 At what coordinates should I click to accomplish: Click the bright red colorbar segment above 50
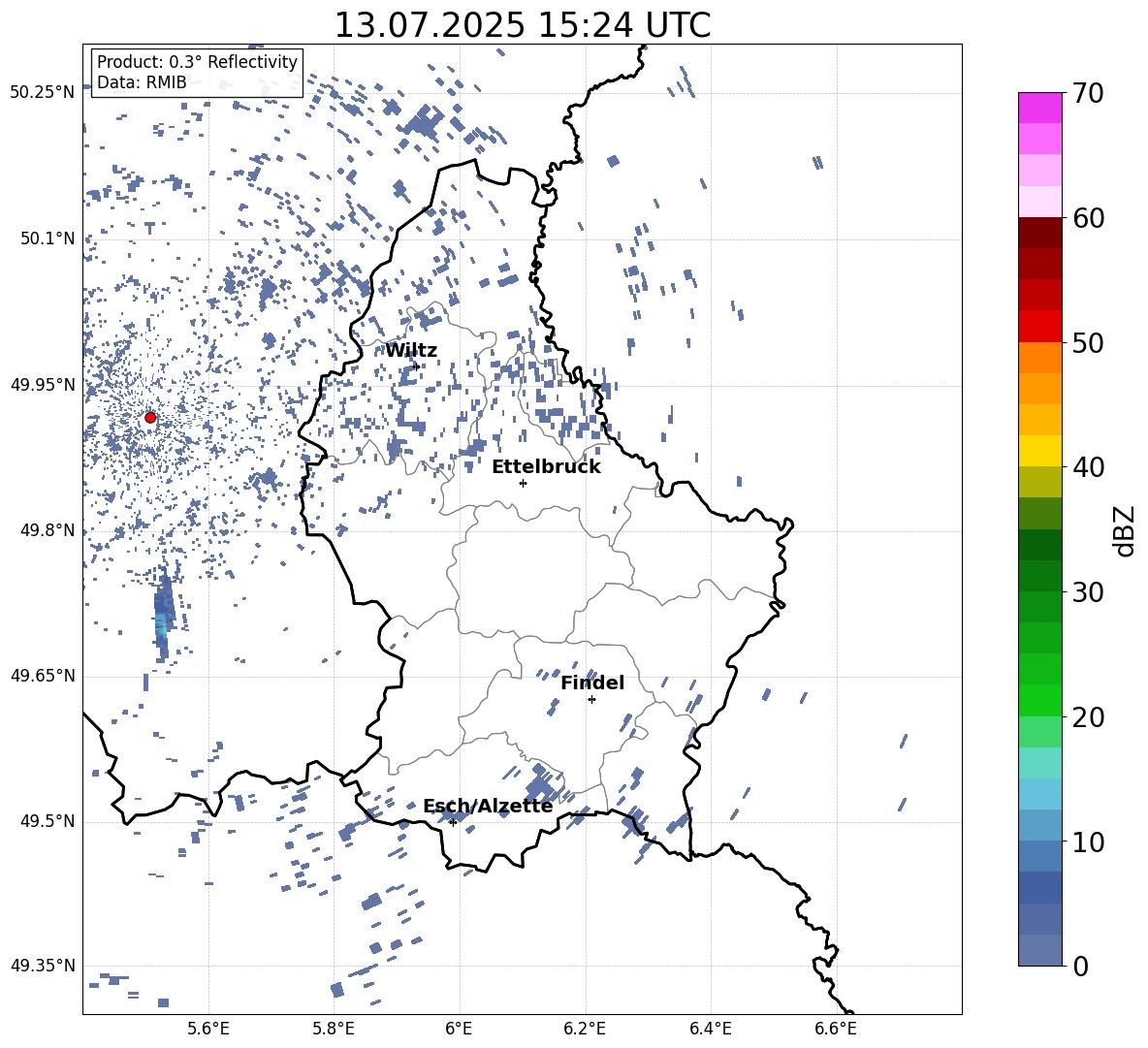click(x=1040, y=327)
